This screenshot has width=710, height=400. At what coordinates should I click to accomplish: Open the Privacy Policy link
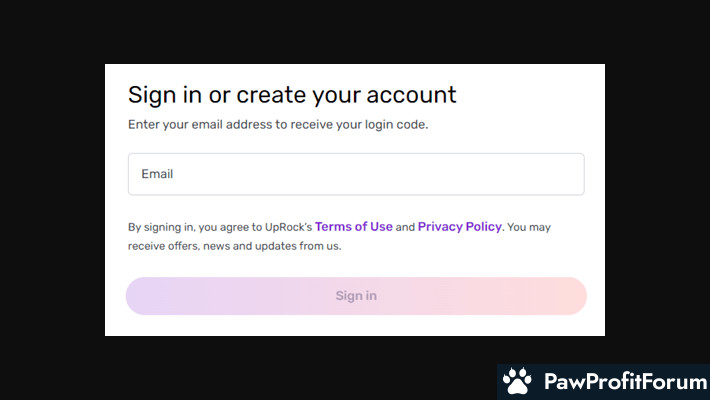point(459,227)
